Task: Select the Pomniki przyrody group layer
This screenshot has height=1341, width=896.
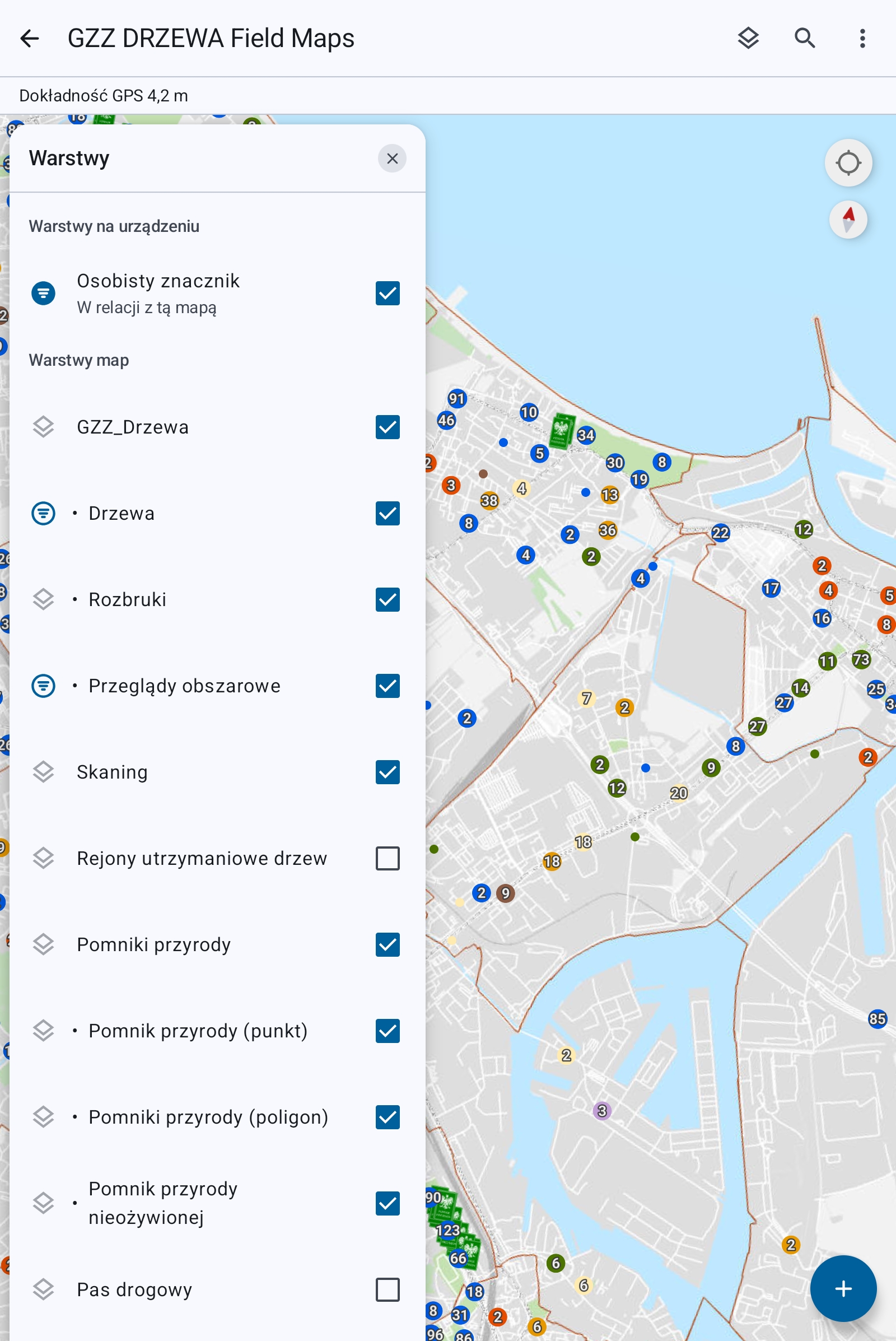Action: [x=153, y=944]
